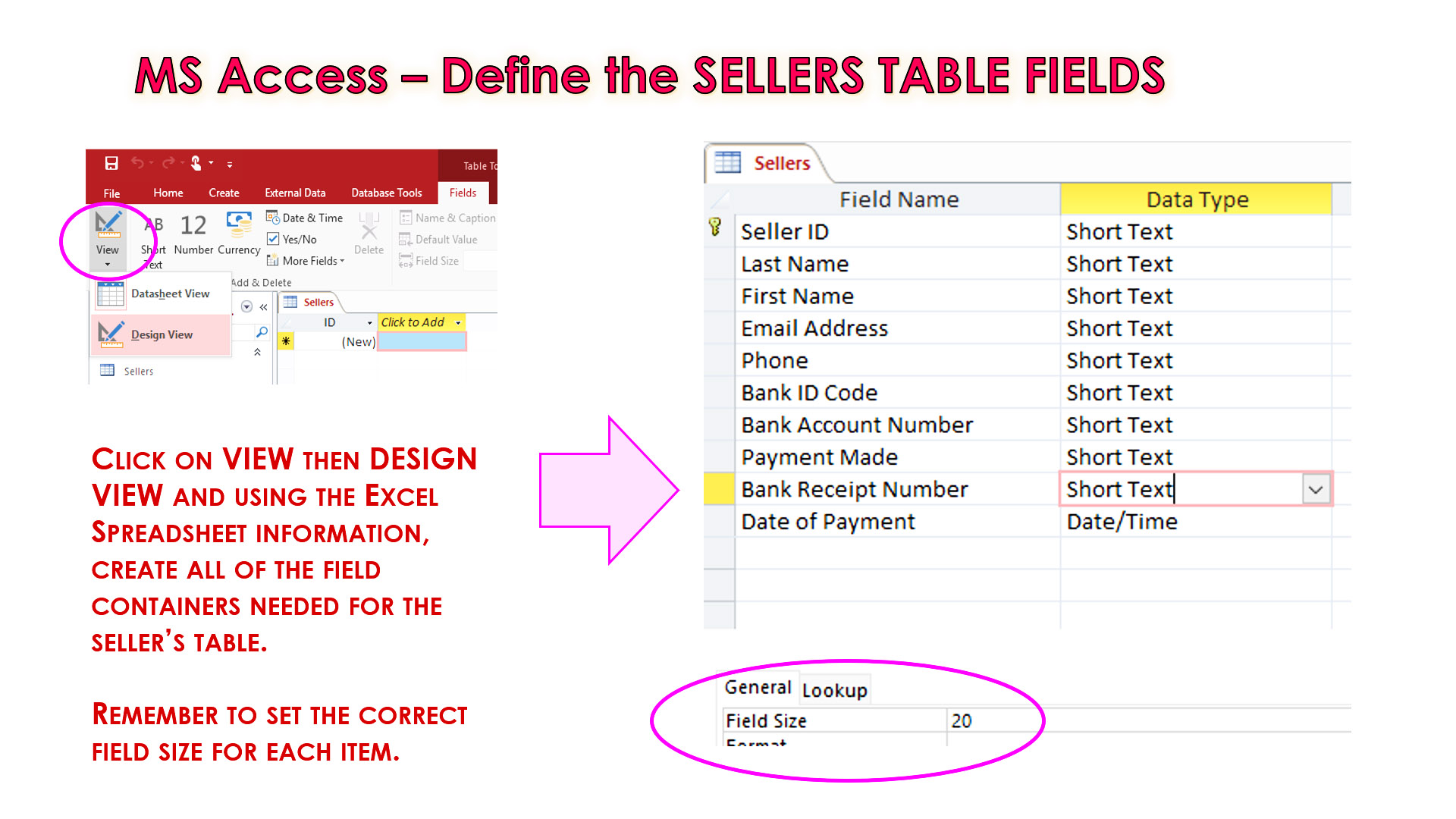This screenshot has width=1456, height=819.
Task: Select the Lookup tab in field properties
Action: click(x=838, y=688)
